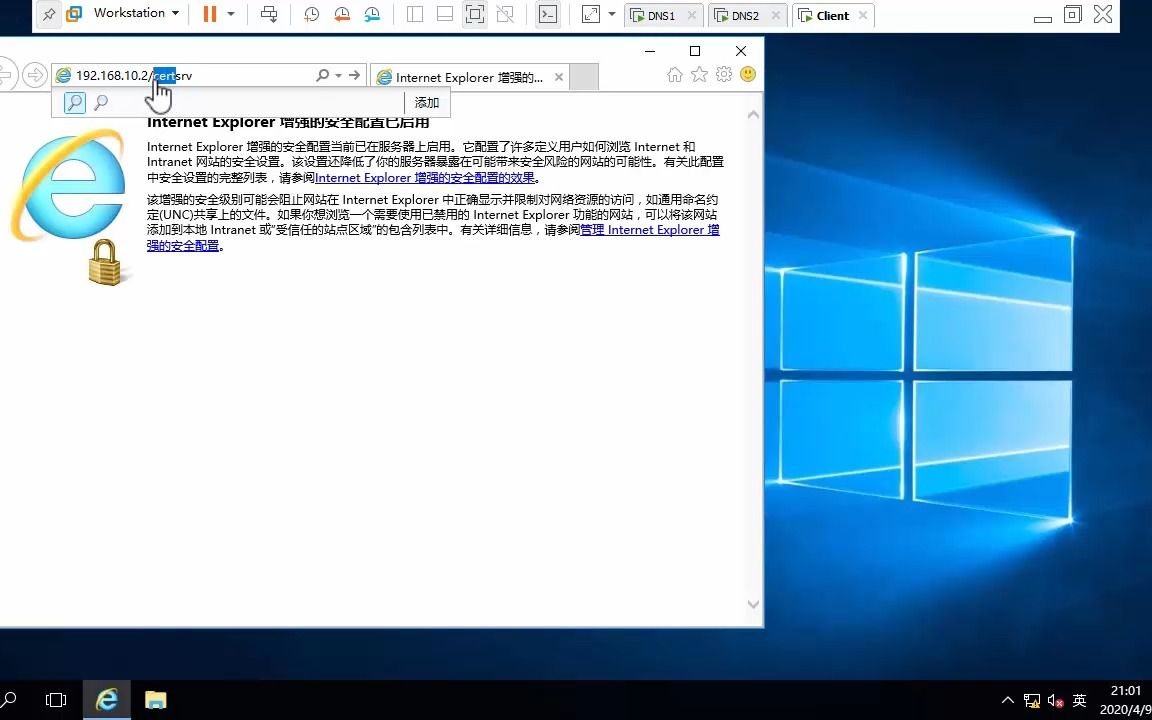Click the 添加 button below the address bar
Viewport: 1152px width, 720px height.
pyautogui.click(x=426, y=102)
